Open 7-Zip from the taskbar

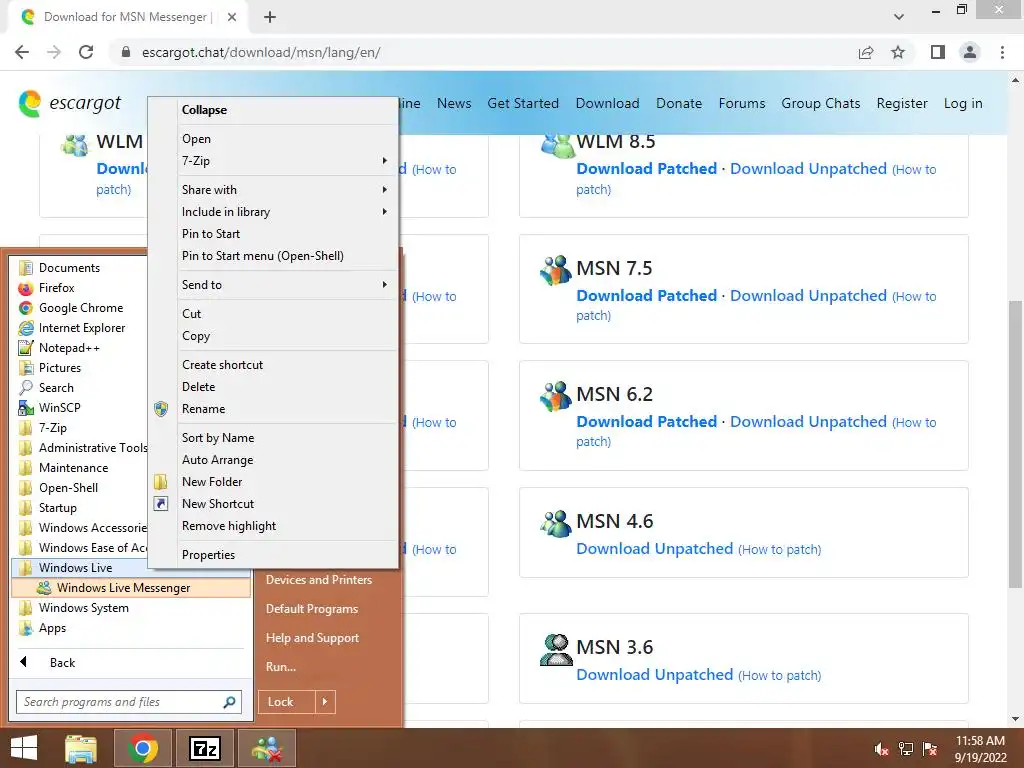(204, 748)
